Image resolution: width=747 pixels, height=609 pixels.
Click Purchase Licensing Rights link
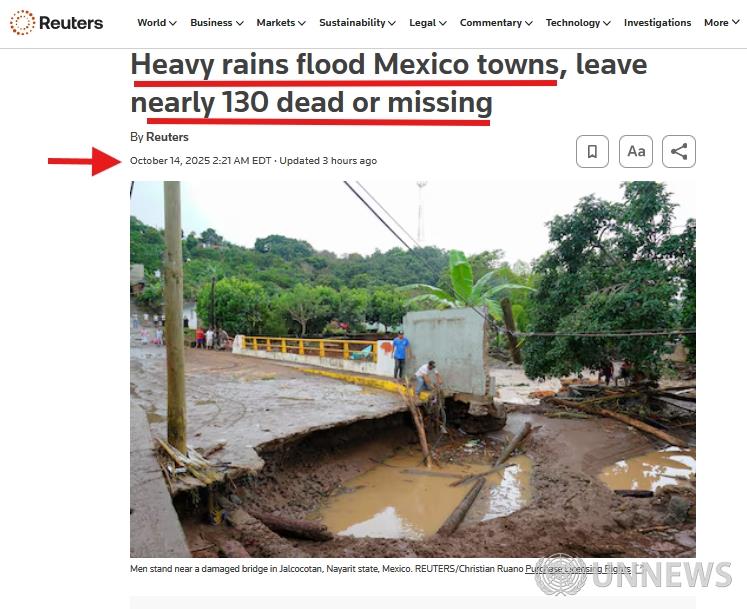click(x=578, y=568)
